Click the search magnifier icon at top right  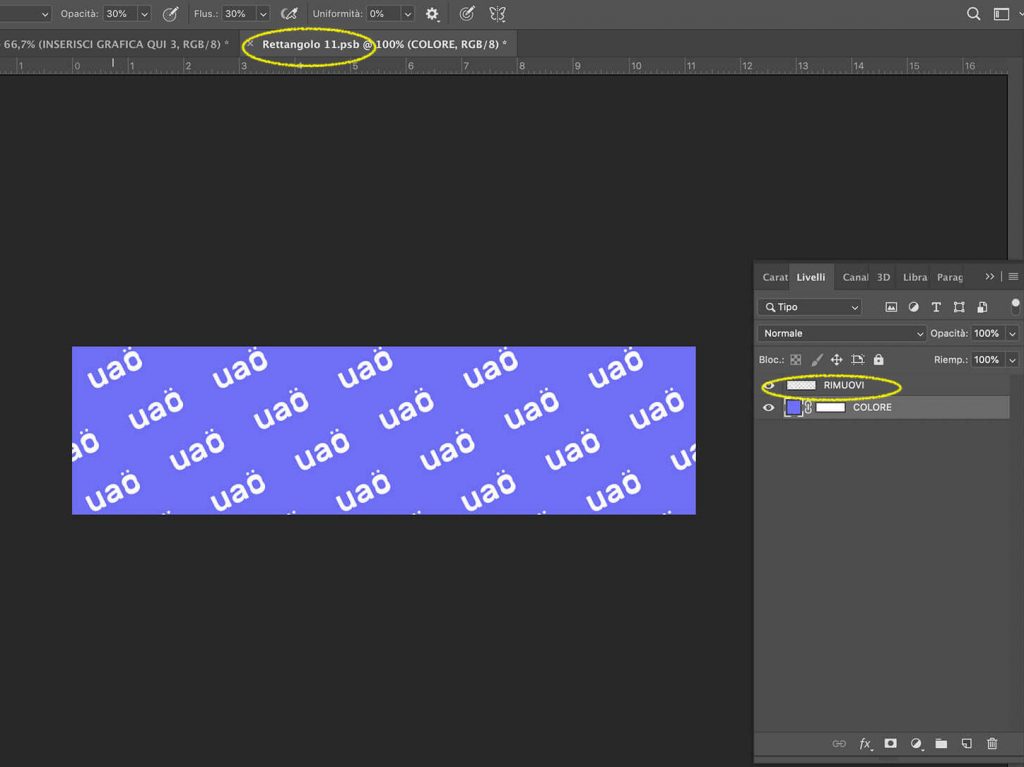point(973,14)
